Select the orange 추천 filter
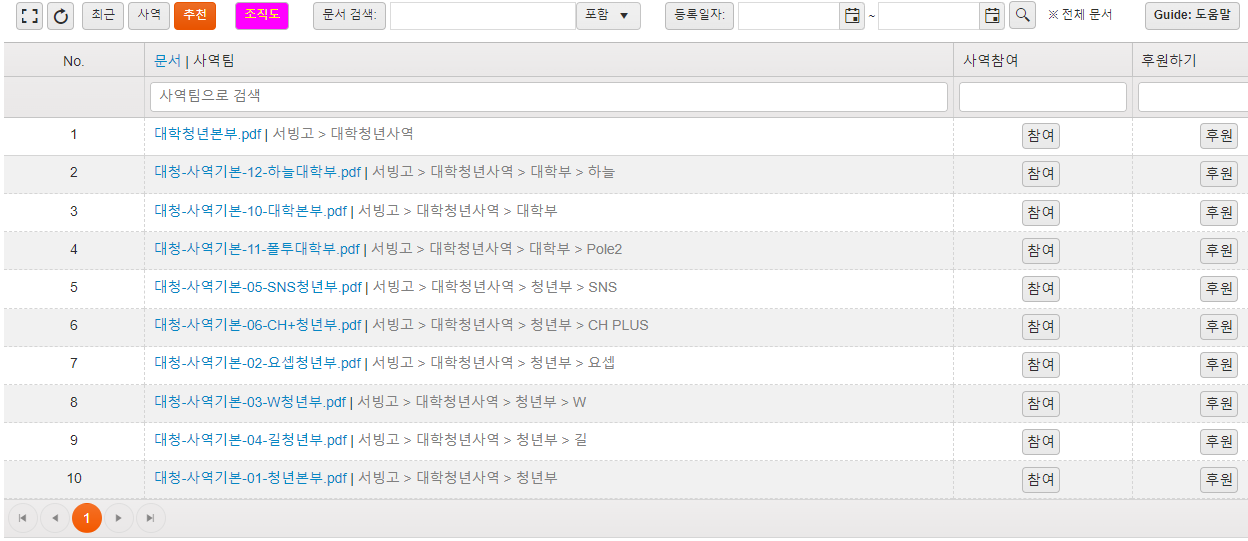The image size is (1248, 541). click(194, 16)
